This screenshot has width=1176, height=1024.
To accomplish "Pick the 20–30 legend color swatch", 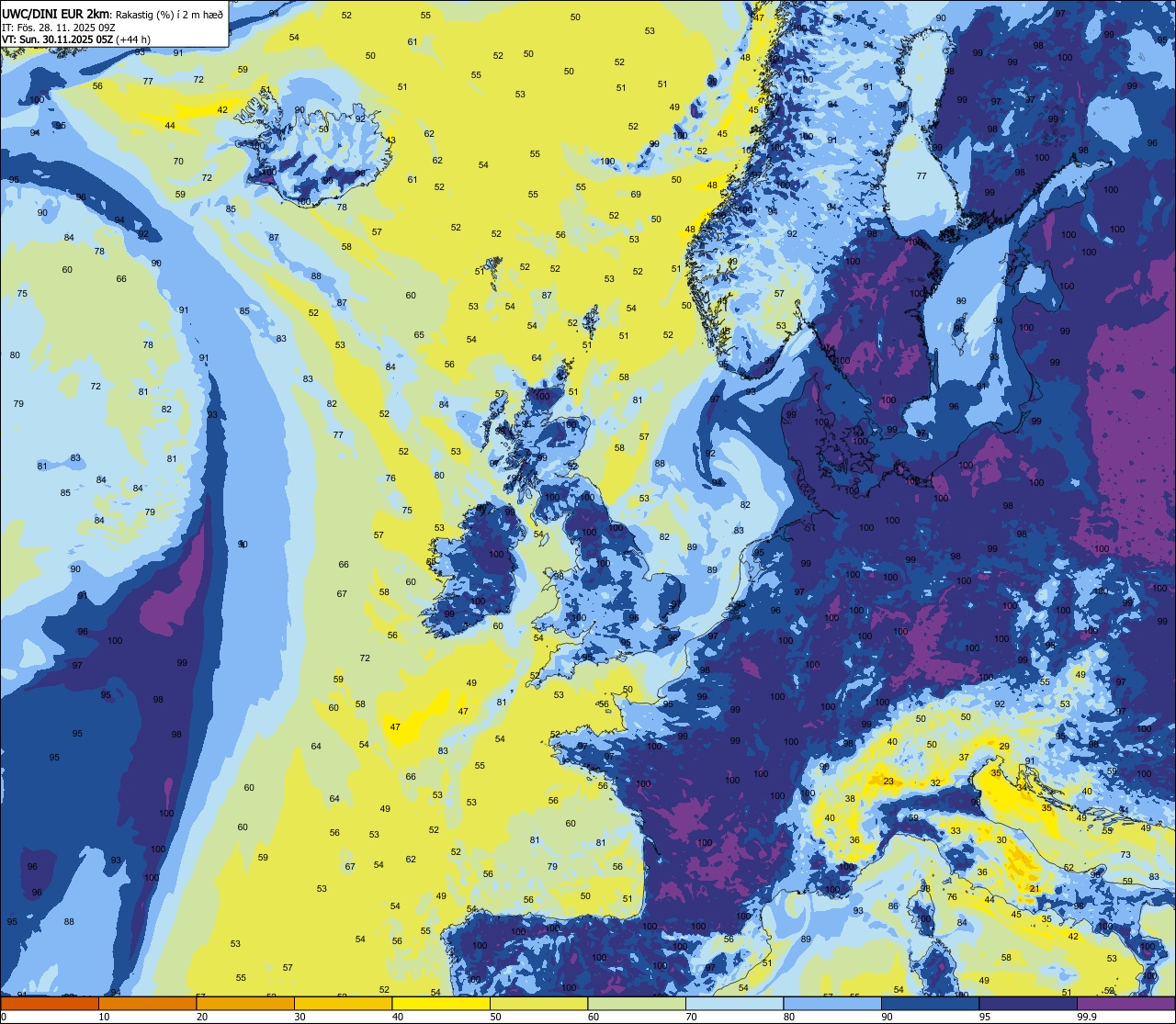I will click(x=244, y=1004).
